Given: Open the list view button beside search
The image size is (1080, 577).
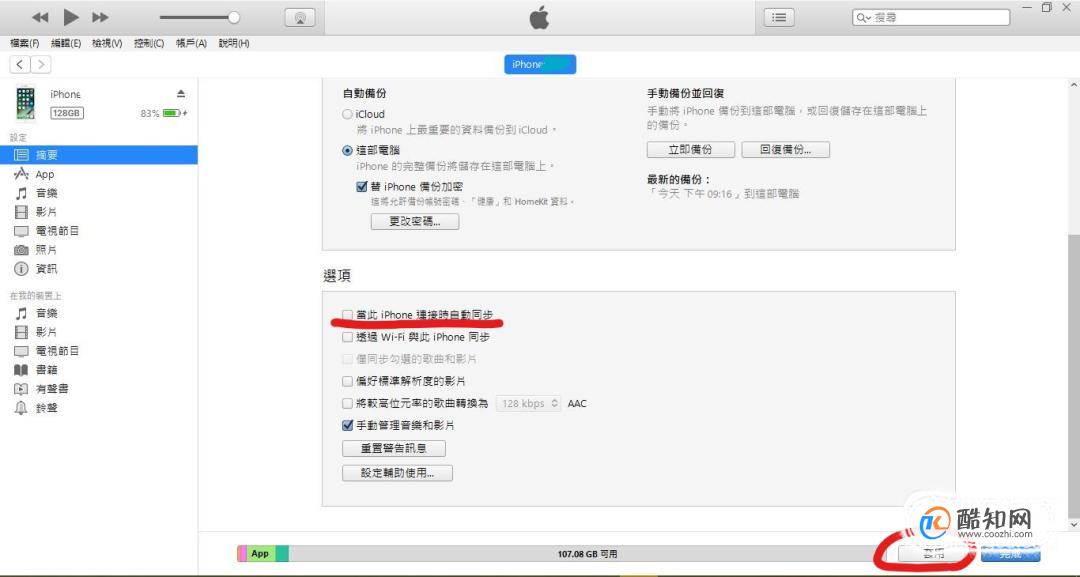Looking at the screenshot, I should tap(779, 17).
